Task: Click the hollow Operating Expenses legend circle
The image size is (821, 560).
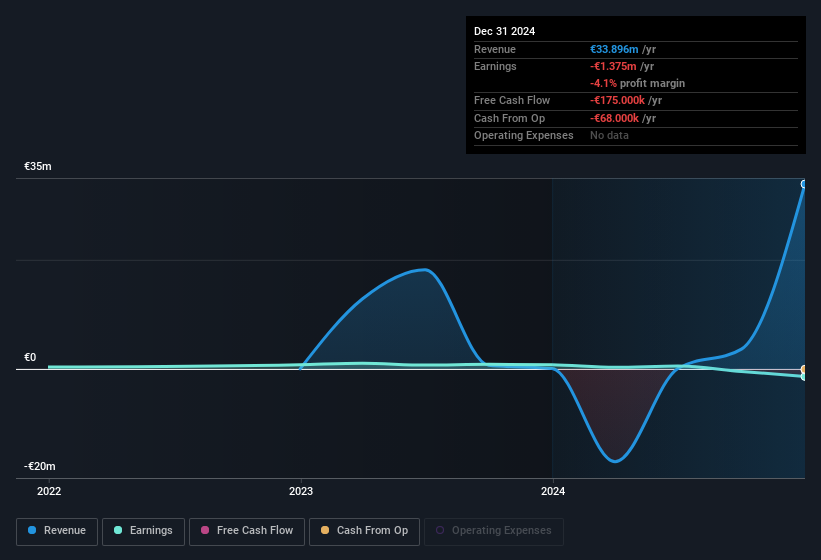Action: (440, 530)
